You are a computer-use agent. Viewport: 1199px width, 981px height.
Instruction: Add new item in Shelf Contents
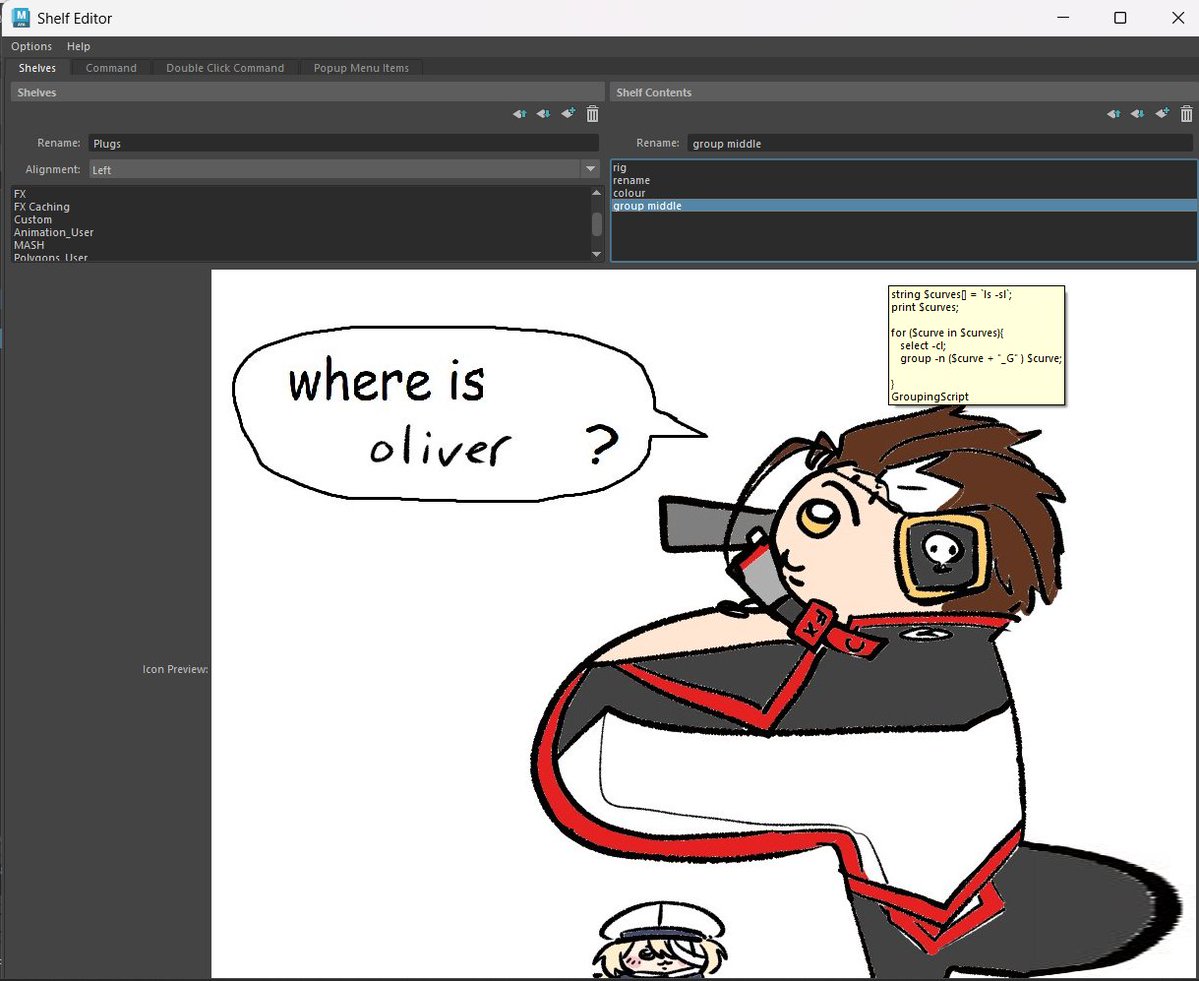coord(1162,113)
